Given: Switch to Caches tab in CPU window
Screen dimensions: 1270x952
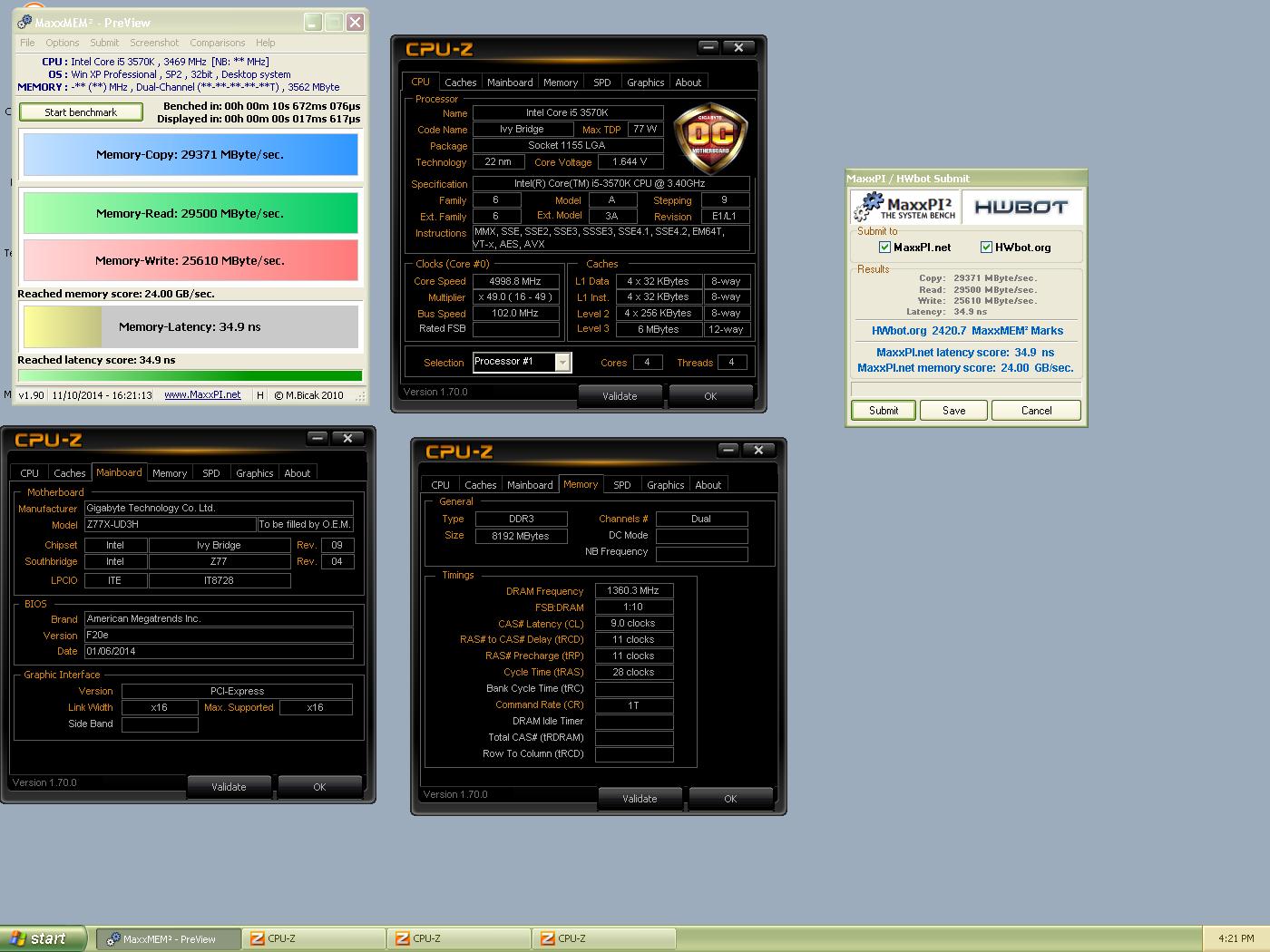Looking at the screenshot, I should [460, 83].
